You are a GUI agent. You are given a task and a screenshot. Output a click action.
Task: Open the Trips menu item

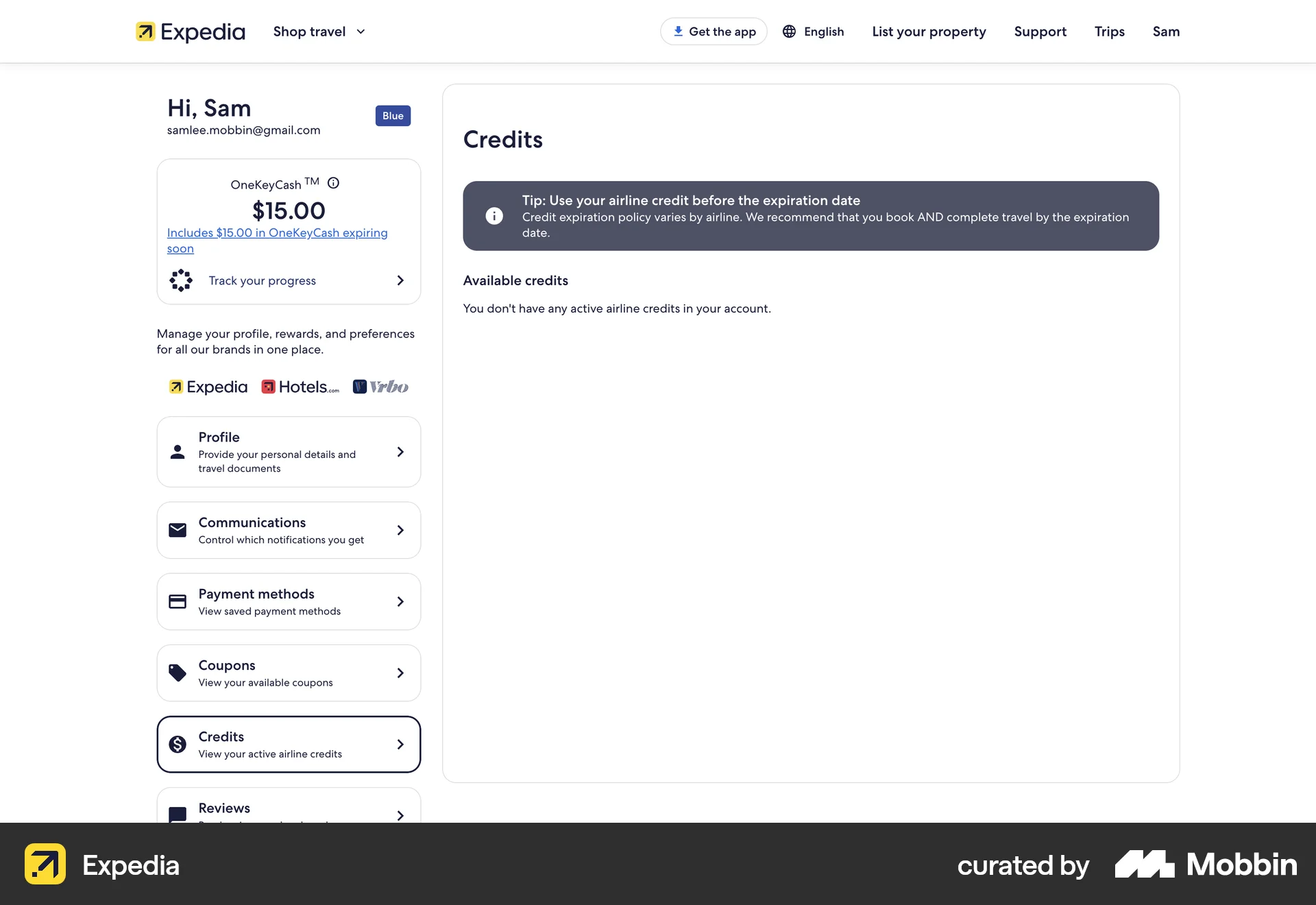[1109, 31]
